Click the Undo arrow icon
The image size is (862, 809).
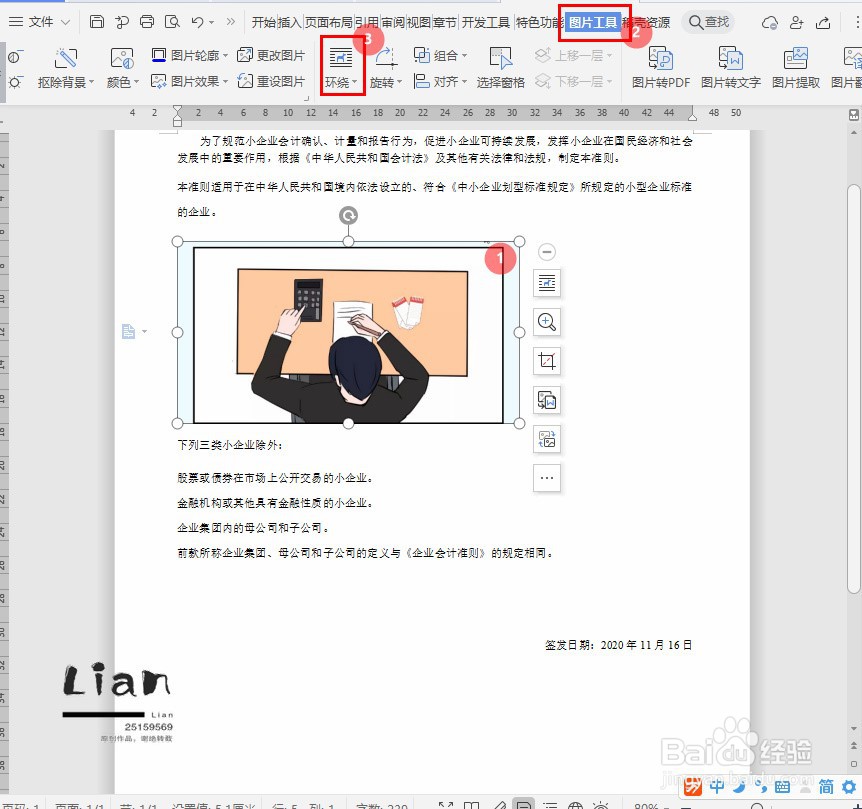197,22
